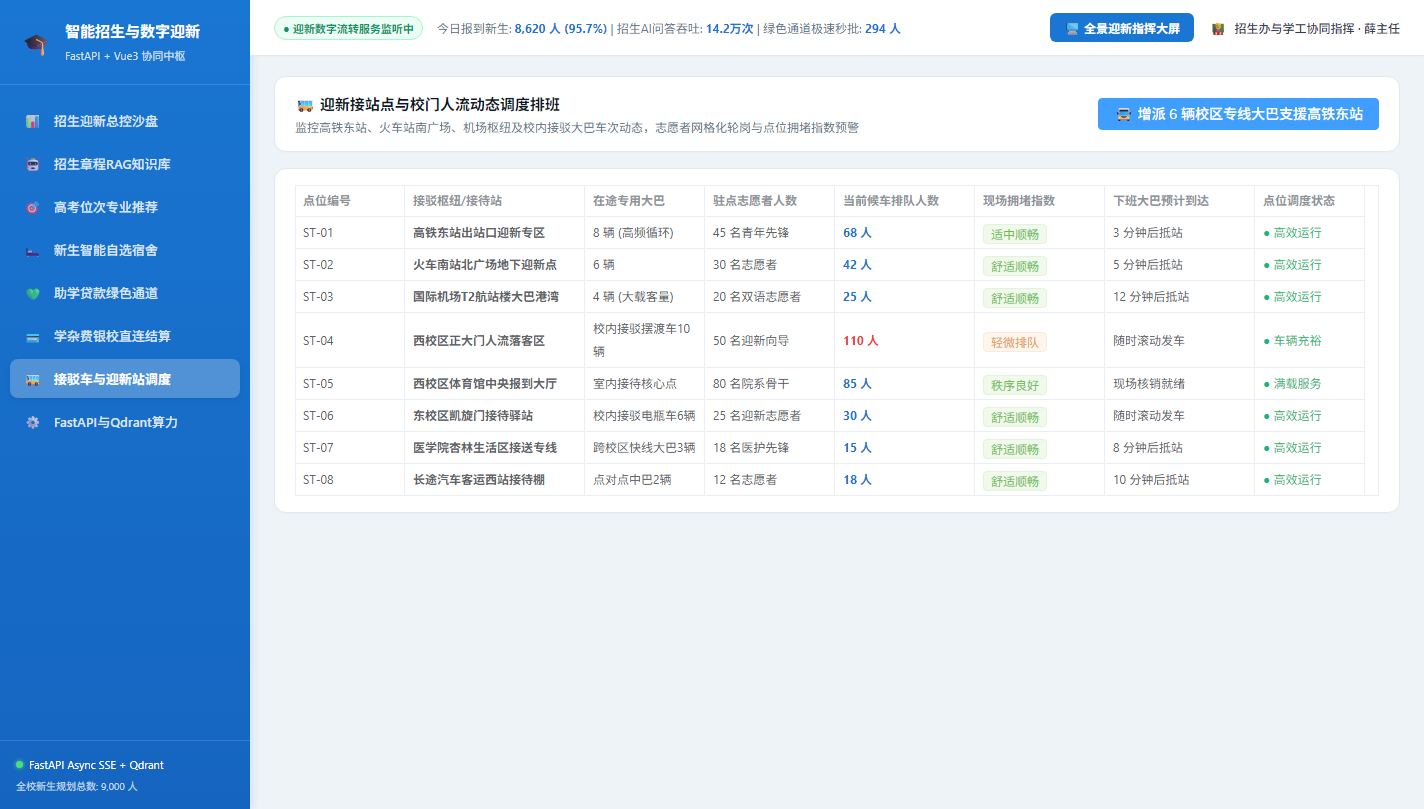Click the bus icon beside 接驳车与迎新站调度

[x=33, y=379]
